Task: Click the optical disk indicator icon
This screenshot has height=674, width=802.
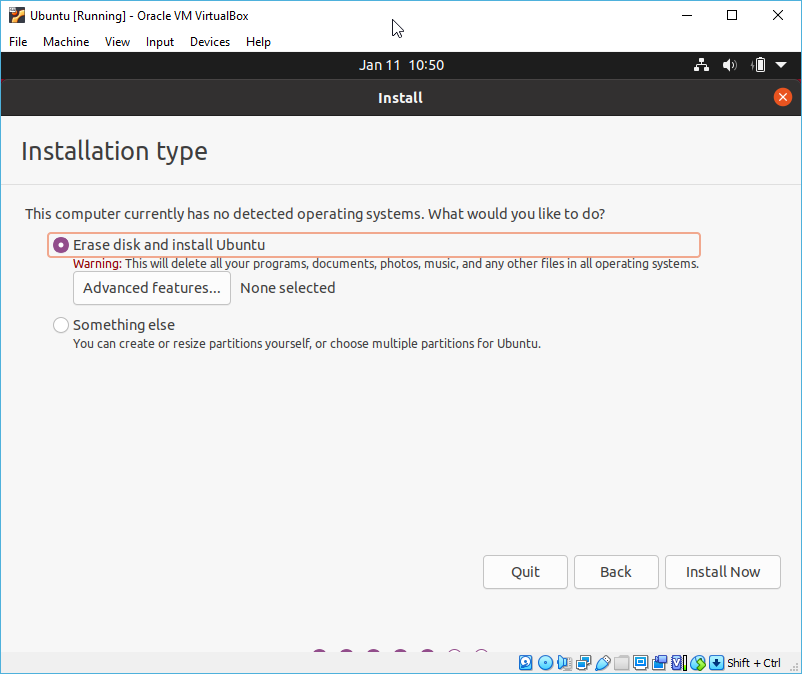Action: [545, 663]
